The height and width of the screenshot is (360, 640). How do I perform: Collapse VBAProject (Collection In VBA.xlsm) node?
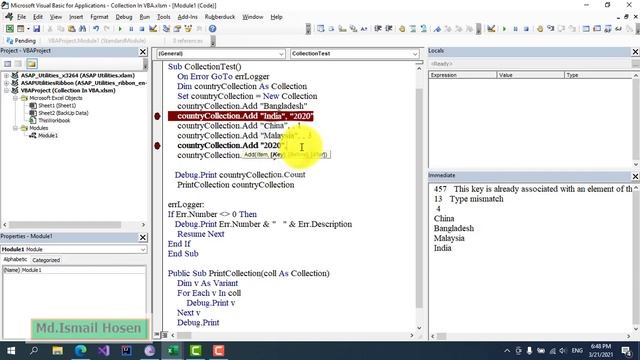pos(6,91)
